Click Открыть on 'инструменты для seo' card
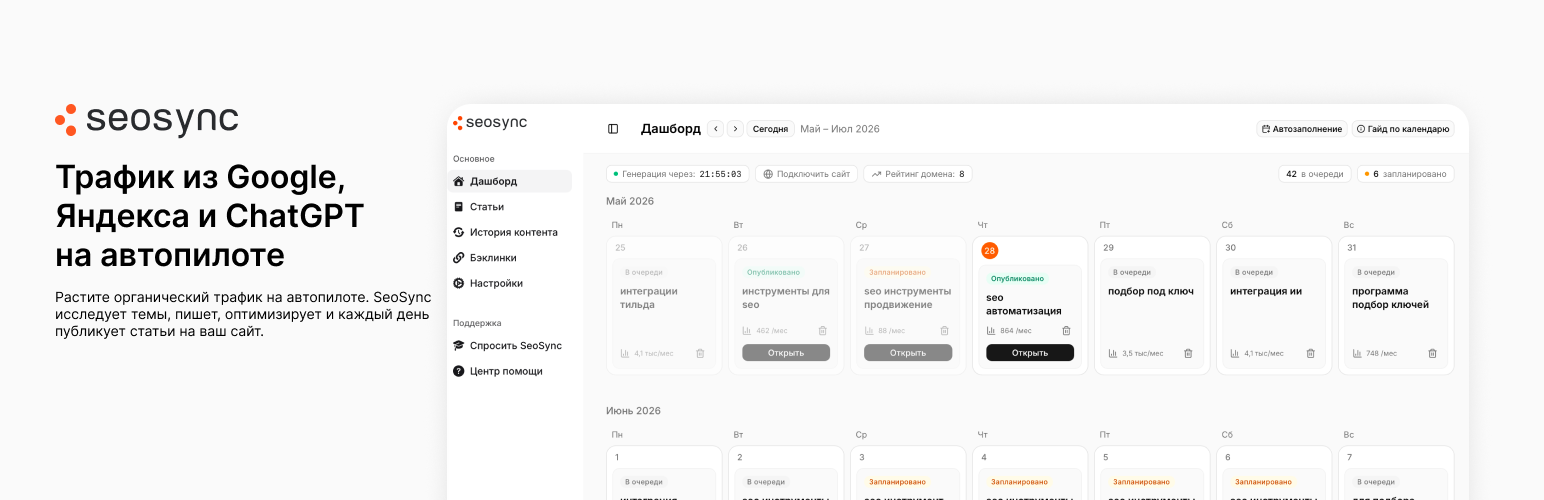The width and height of the screenshot is (1544, 500). [x=786, y=353]
